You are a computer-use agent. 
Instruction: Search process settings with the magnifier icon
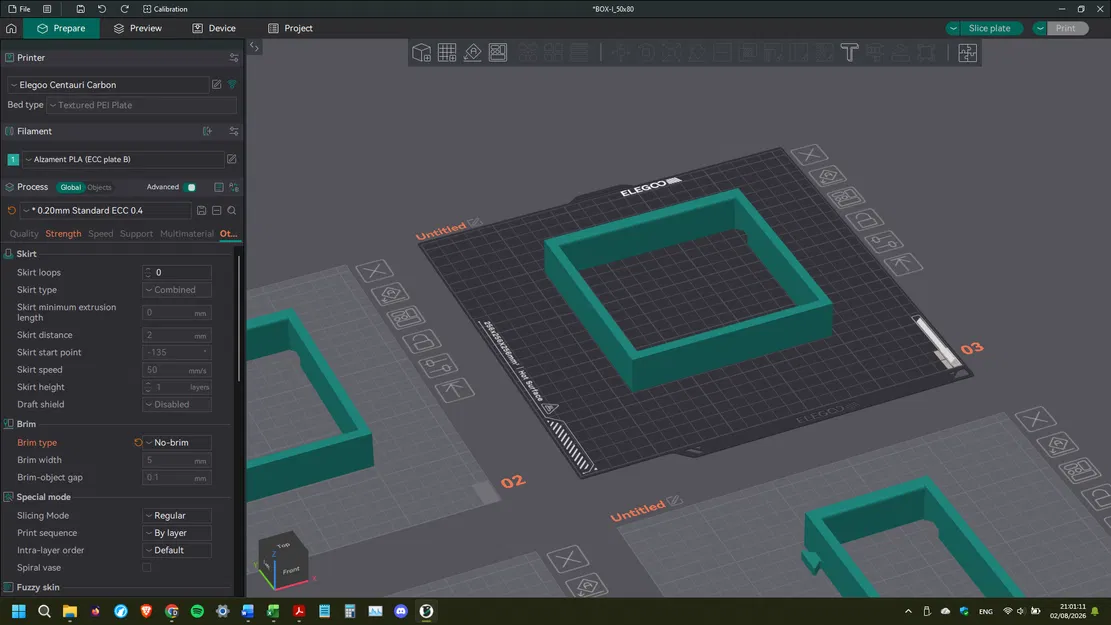232,210
